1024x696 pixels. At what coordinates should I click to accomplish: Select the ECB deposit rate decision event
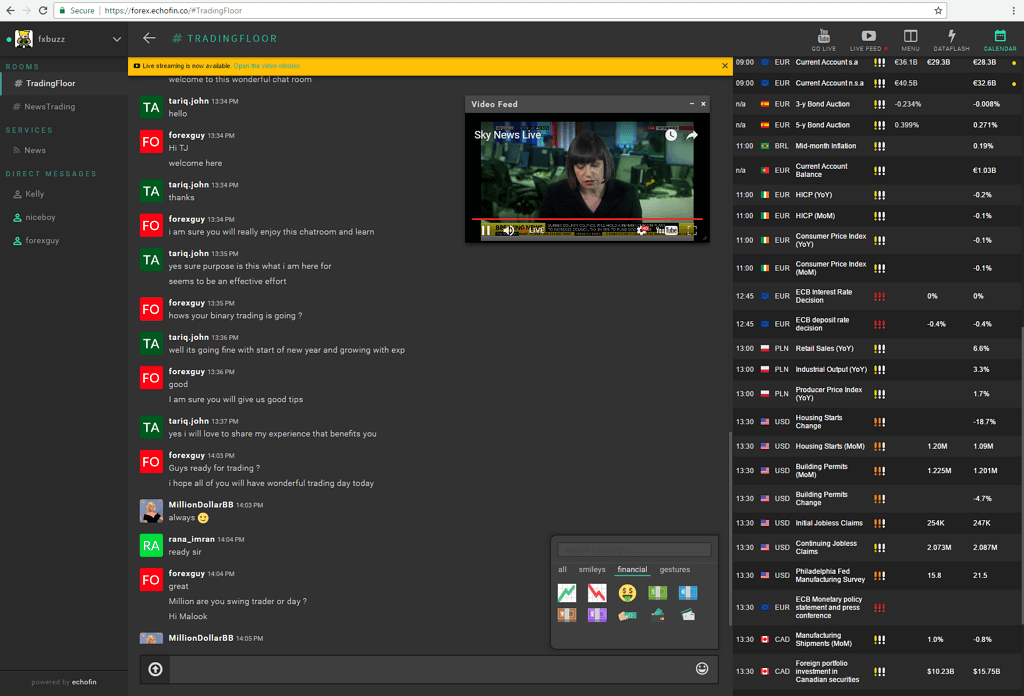coord(875,324)
